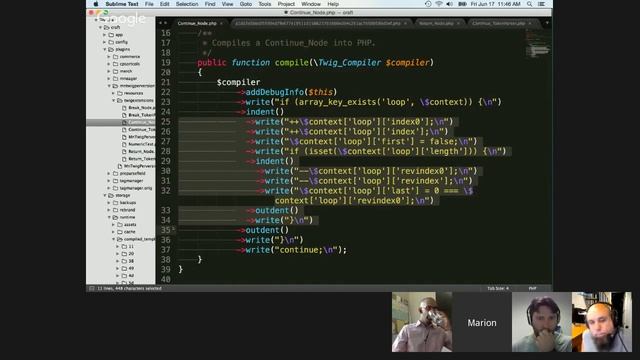640x360 pixels.
Task: Select the preparsefield folder row
Action: click(121, 173)
